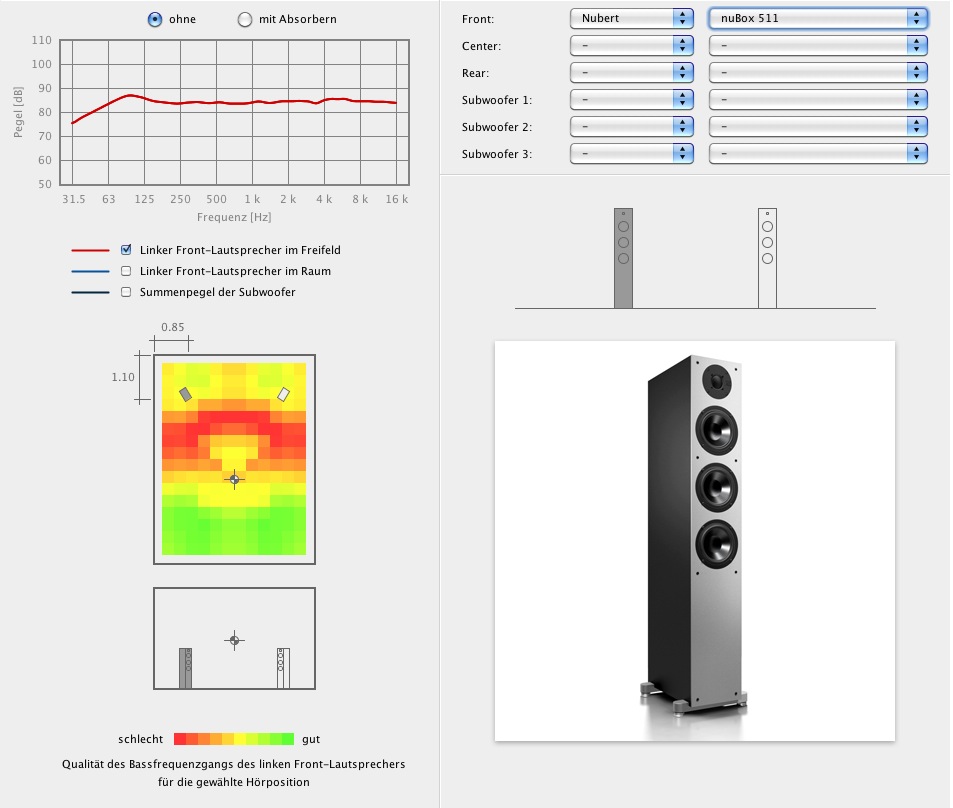
Task: Open the Front brand dropdown showing Nubert
Action: pos(631,18)
